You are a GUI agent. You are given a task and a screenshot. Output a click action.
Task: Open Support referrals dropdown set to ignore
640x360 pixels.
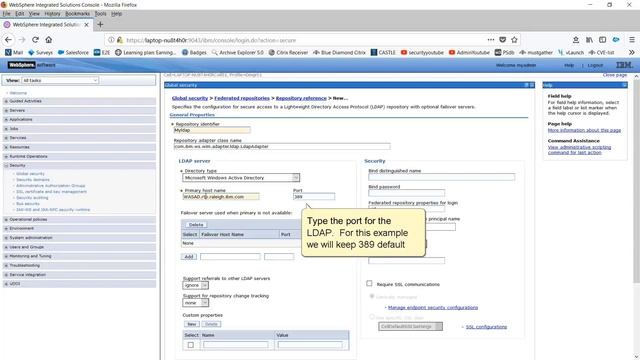[196, 285]
